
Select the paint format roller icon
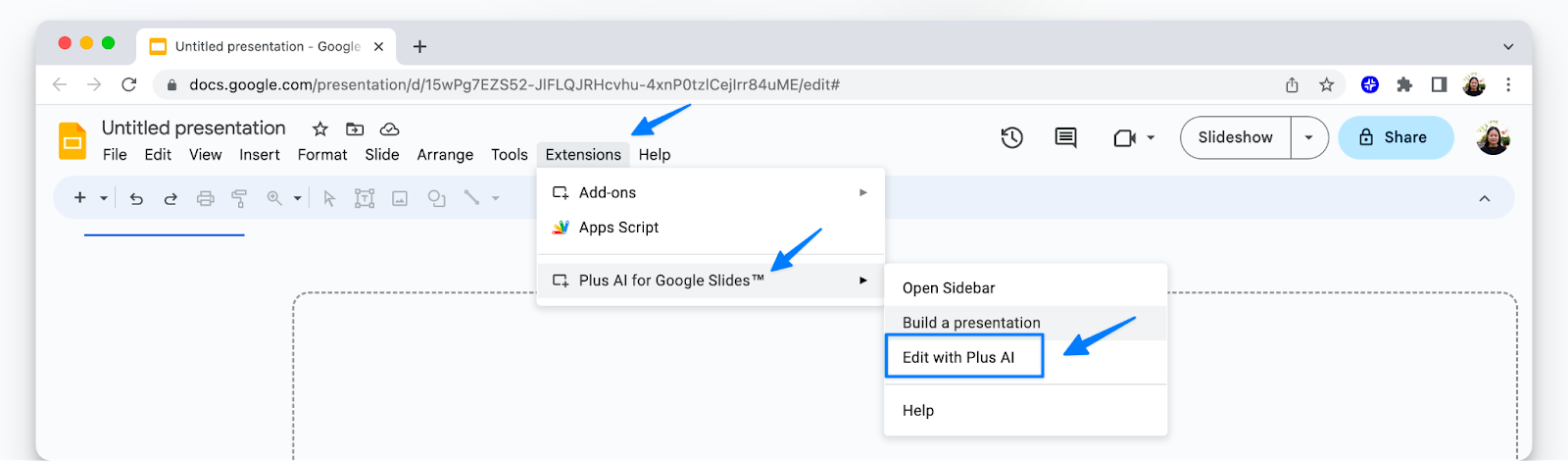[239, 198]
